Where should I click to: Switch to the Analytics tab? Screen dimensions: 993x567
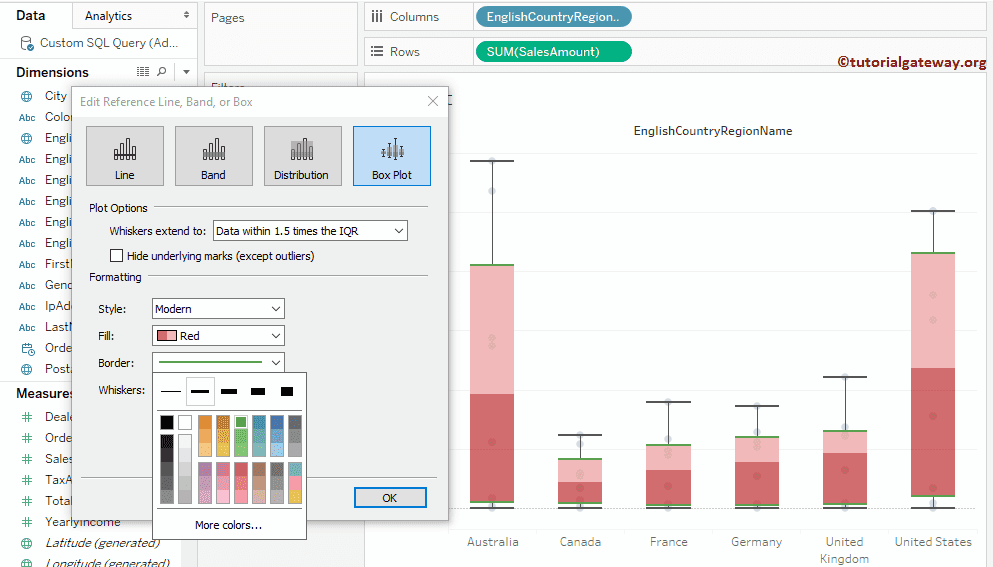135,16
